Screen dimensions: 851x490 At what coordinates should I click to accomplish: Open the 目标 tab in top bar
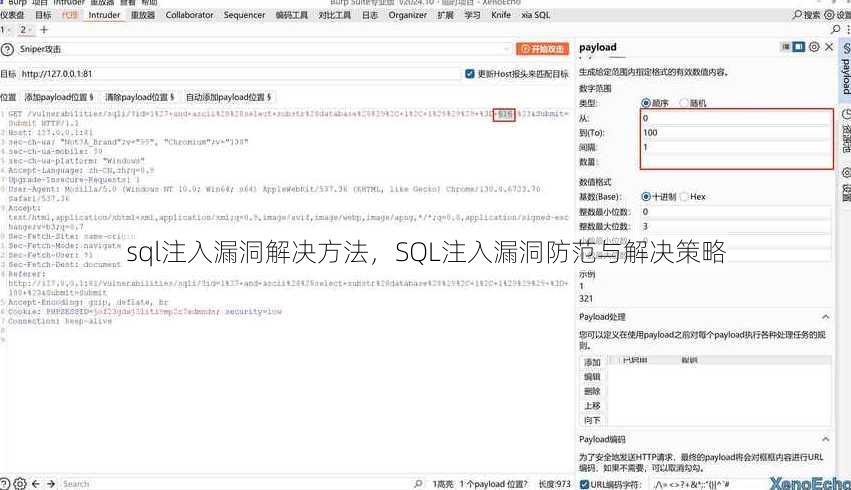click(43, 15)
